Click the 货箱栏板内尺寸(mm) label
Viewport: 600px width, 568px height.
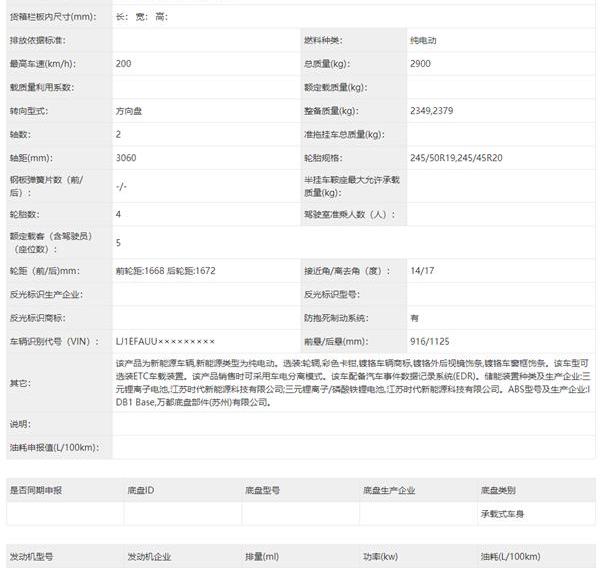click(x=53, y=17)
